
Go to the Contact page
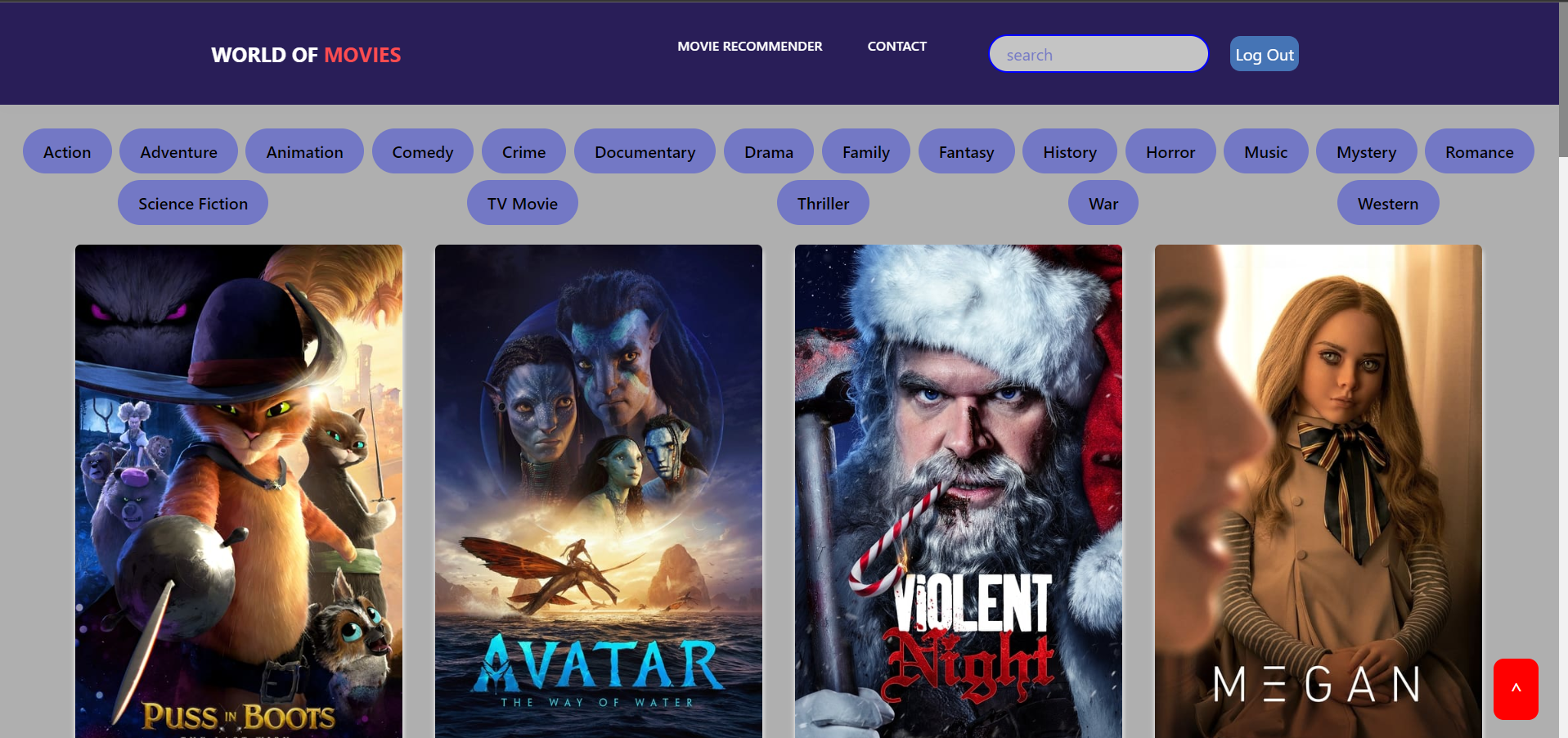897,47
